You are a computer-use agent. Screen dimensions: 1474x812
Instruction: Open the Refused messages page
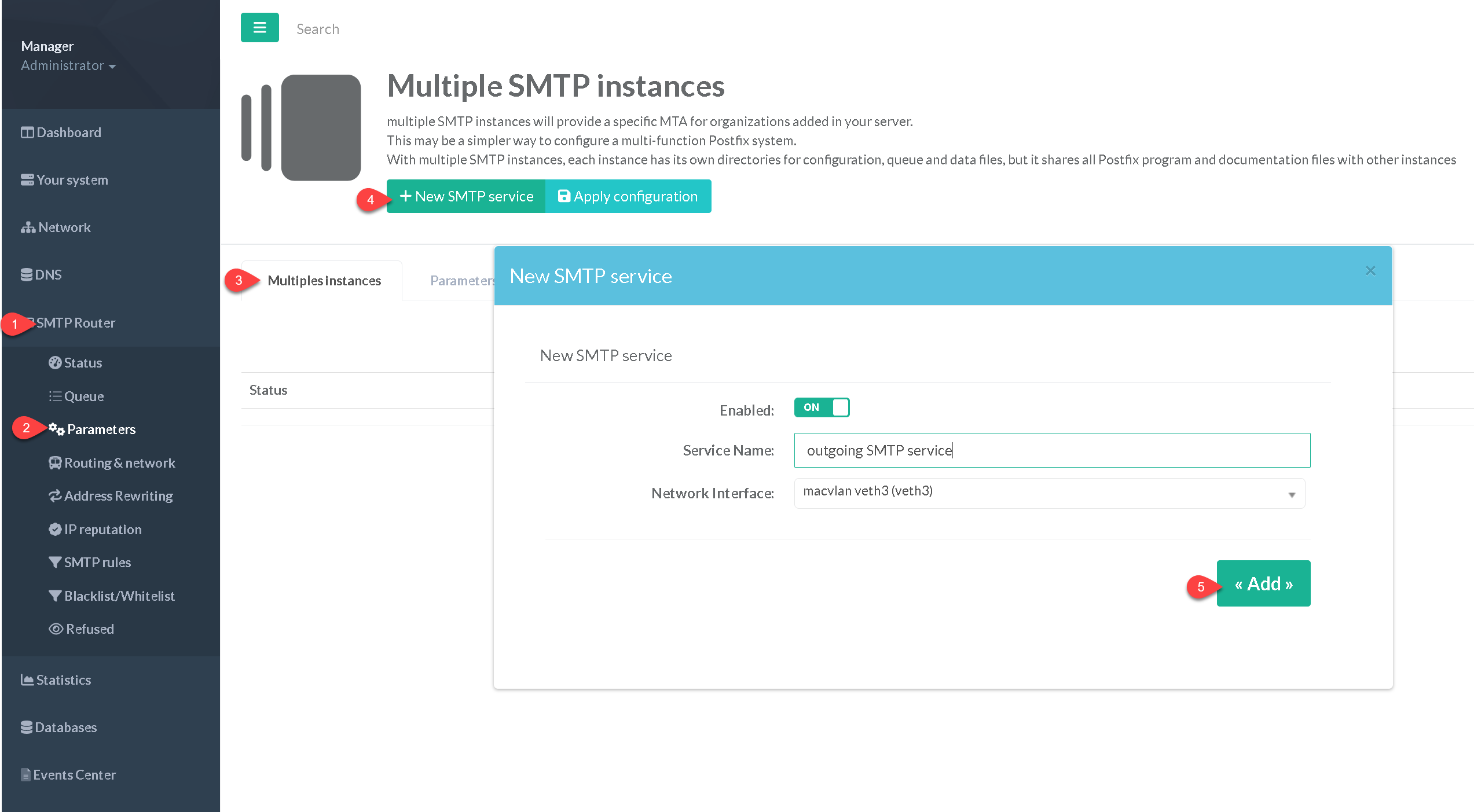(89, 629)
